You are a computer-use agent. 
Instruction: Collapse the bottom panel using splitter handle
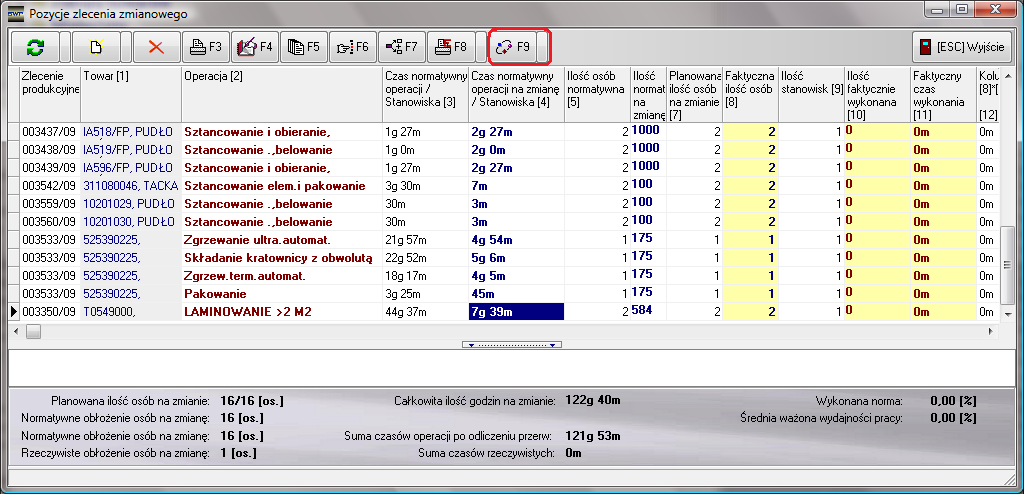(511, 345)
